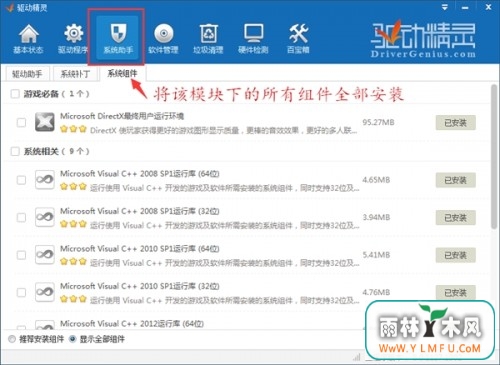This screenshot has height=365, width=500.
Task: Check the 游戏必备 group checkbox
Action: 15,94
